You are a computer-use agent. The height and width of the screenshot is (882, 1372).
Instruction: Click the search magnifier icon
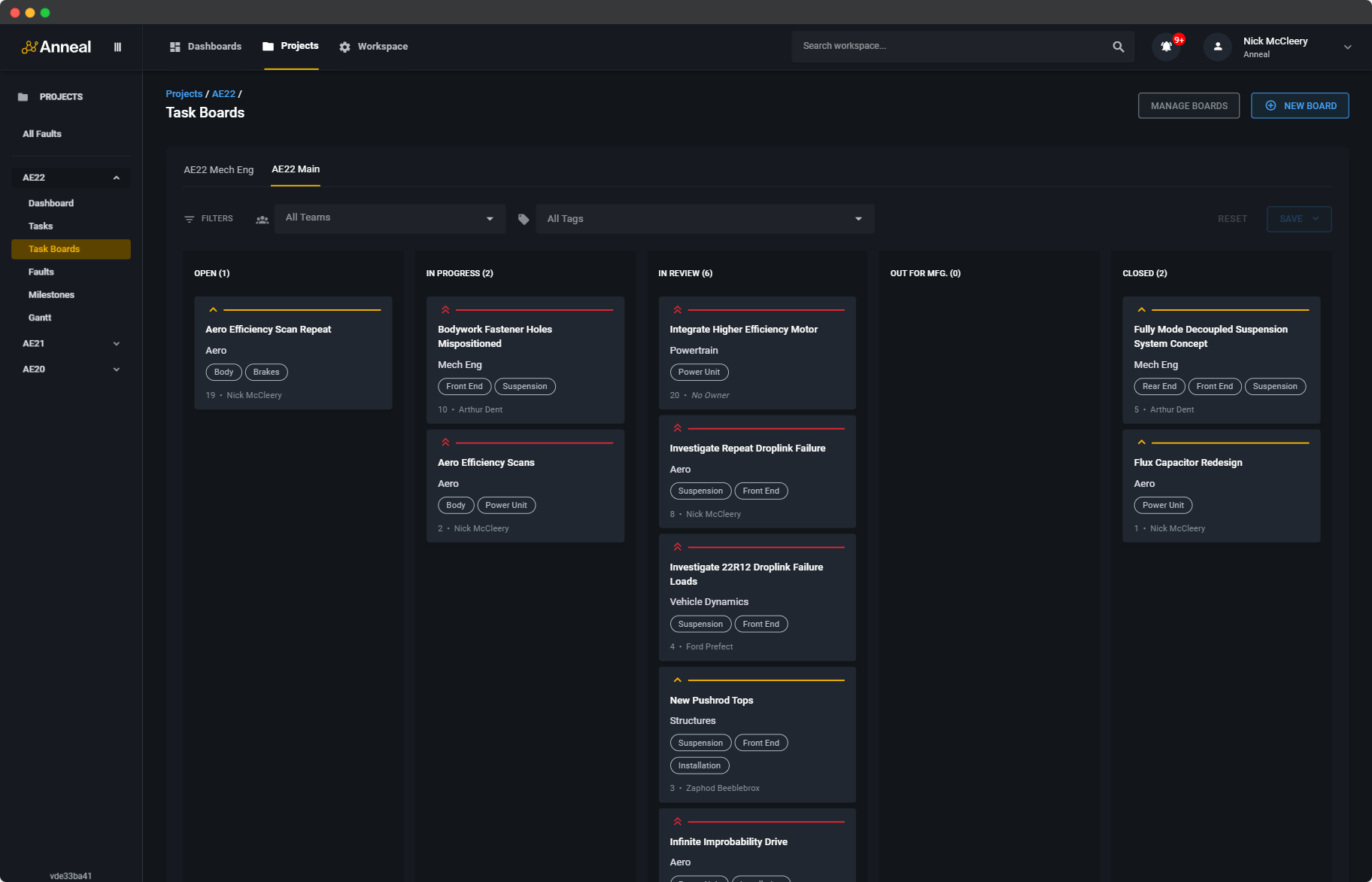(1118, 47)
